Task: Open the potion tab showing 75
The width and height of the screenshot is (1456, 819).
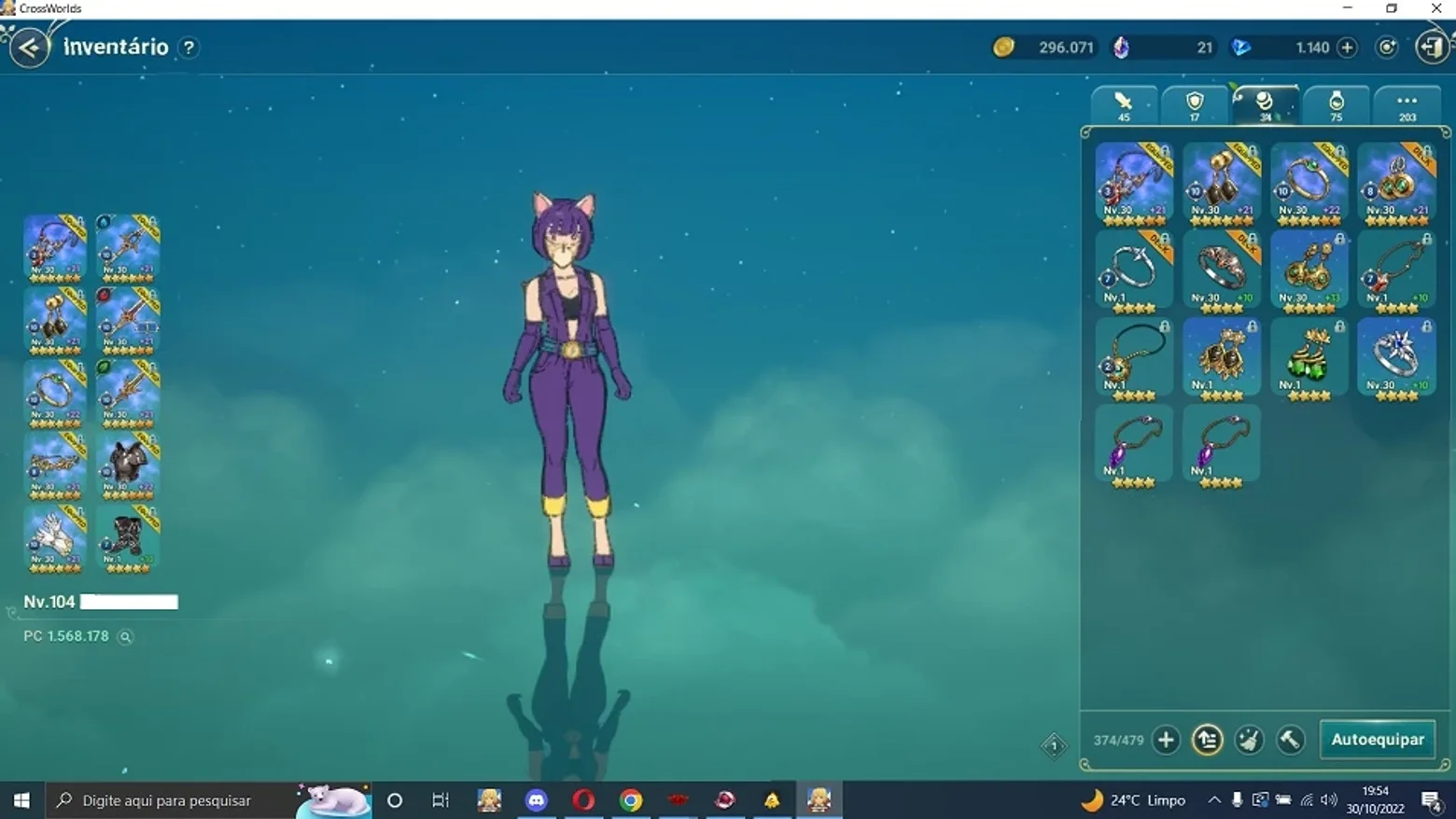Action: click(1337, 104)
